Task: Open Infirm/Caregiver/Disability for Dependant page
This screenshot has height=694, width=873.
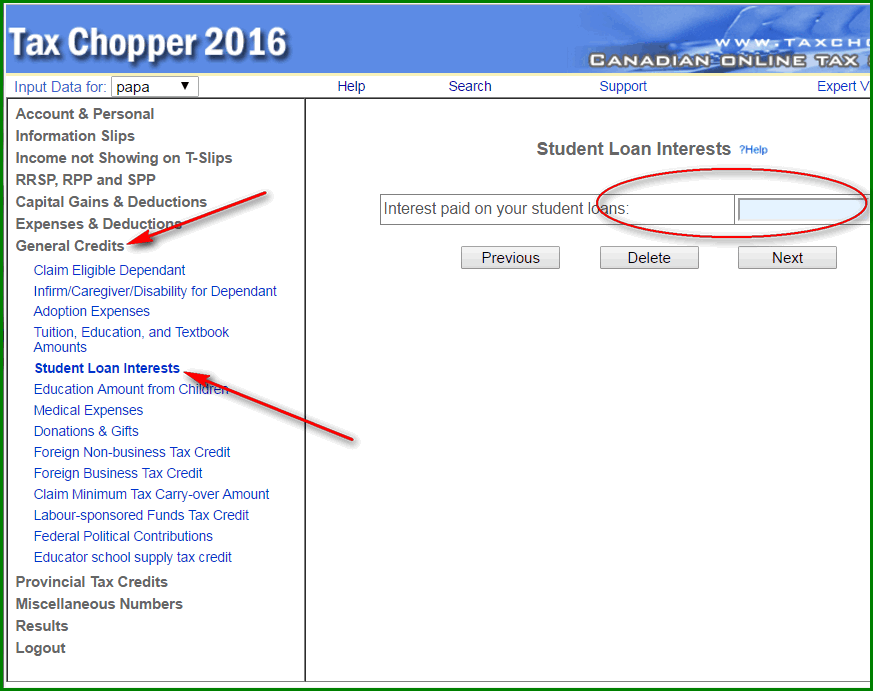Action: 155,291
